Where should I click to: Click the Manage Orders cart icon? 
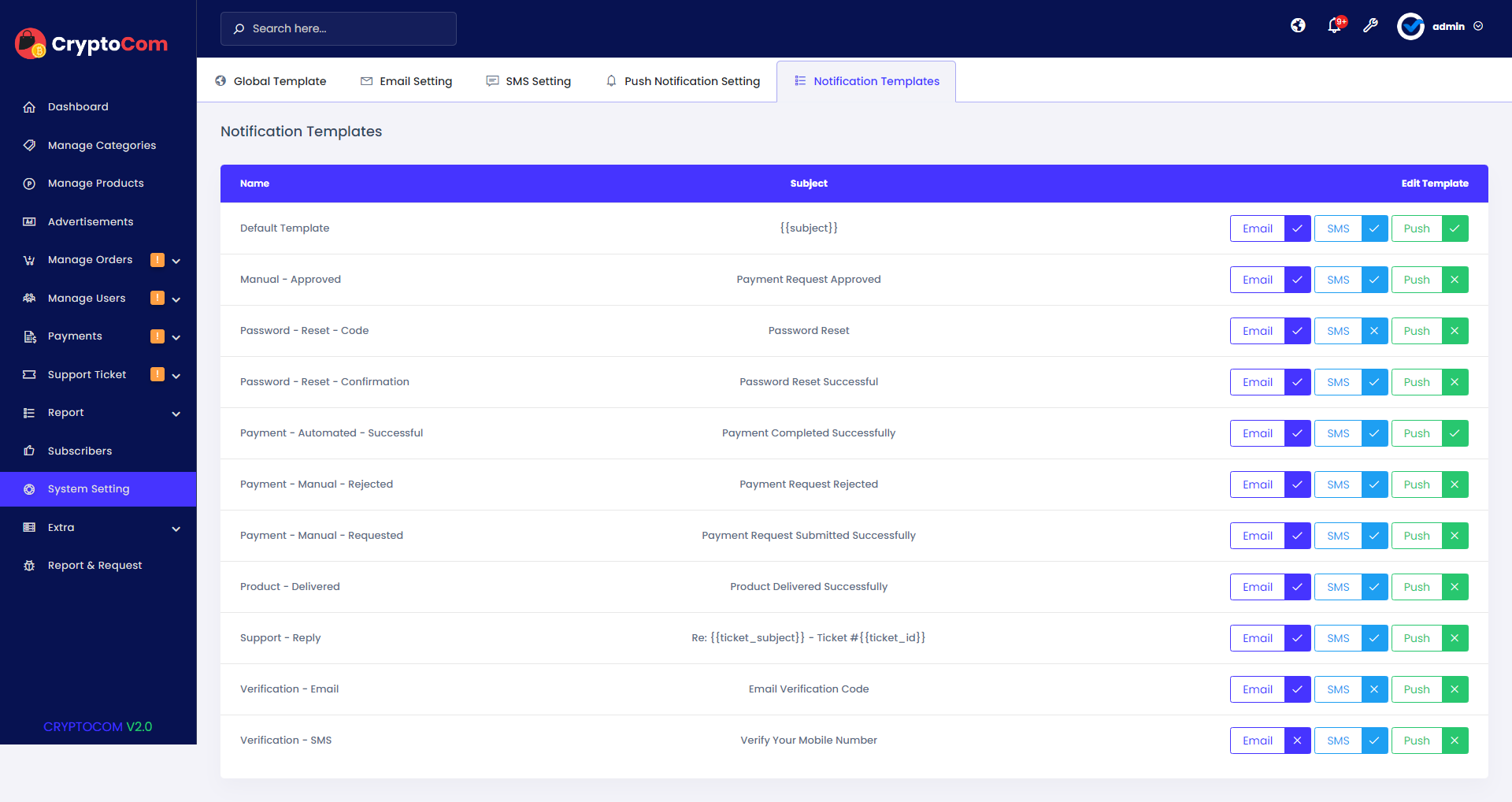[x=29, y=260]
